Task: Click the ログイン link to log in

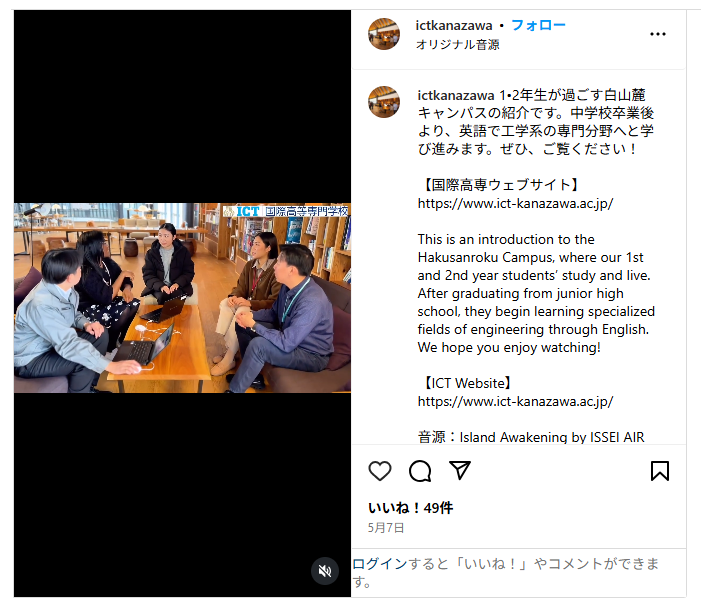Action: pyautogui.click(x=380, y=564)
